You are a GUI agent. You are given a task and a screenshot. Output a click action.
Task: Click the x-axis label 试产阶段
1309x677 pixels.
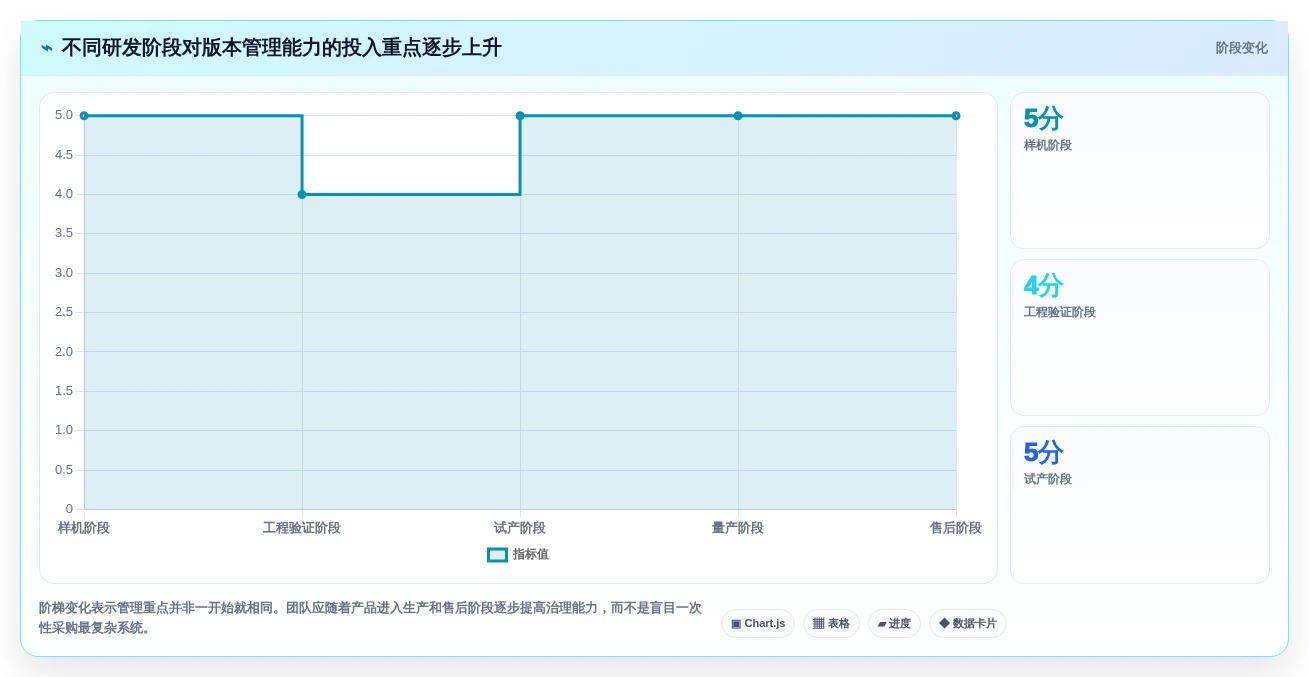[x=520, y=528]
